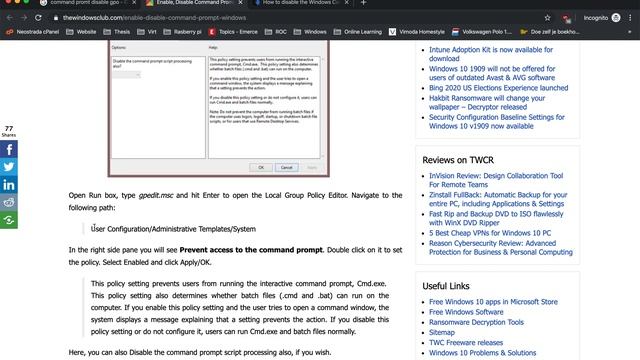Open the Virt bookmarks folder

tap(147, 32)
